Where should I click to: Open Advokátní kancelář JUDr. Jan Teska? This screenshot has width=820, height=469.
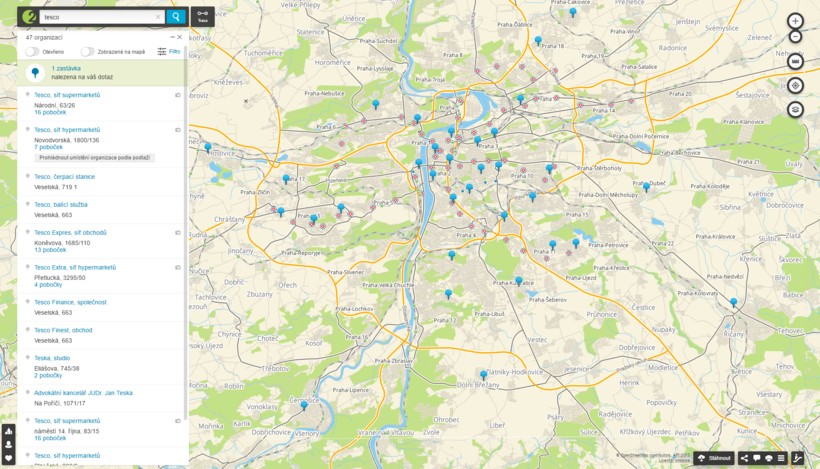click(83, 393)
